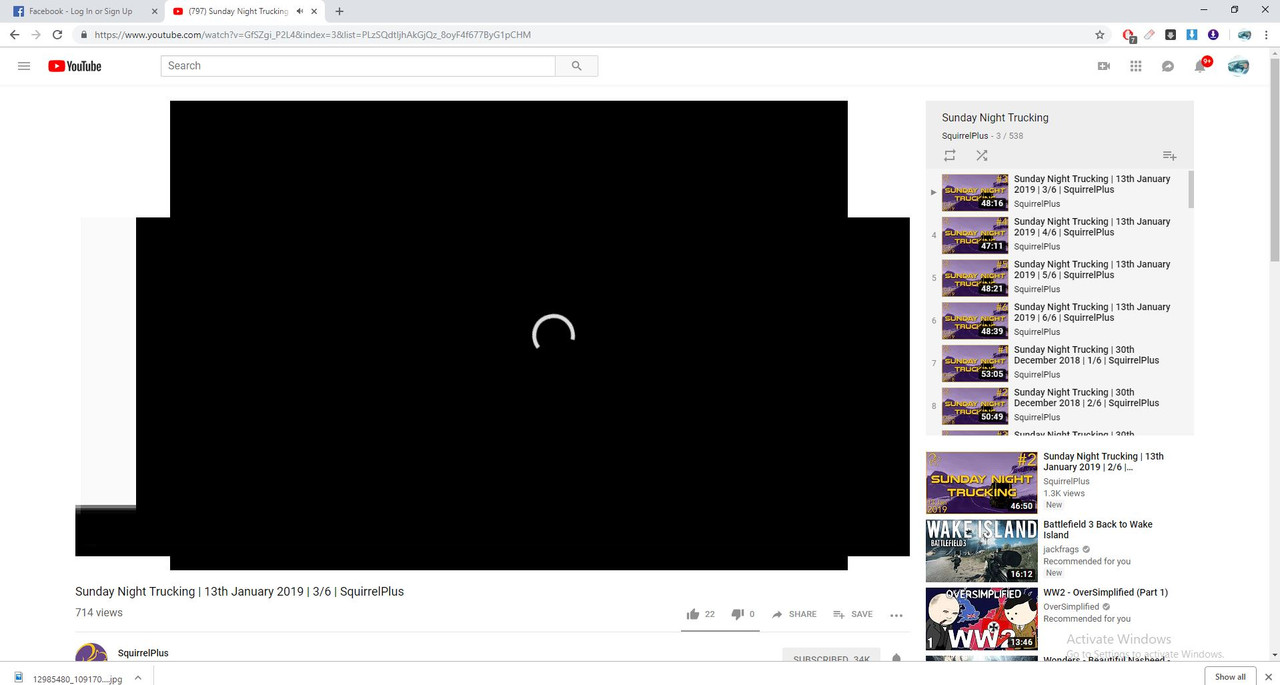Screen dimensions: 1280x685
Task: Open a new browser tab
Action: point(339,11)
